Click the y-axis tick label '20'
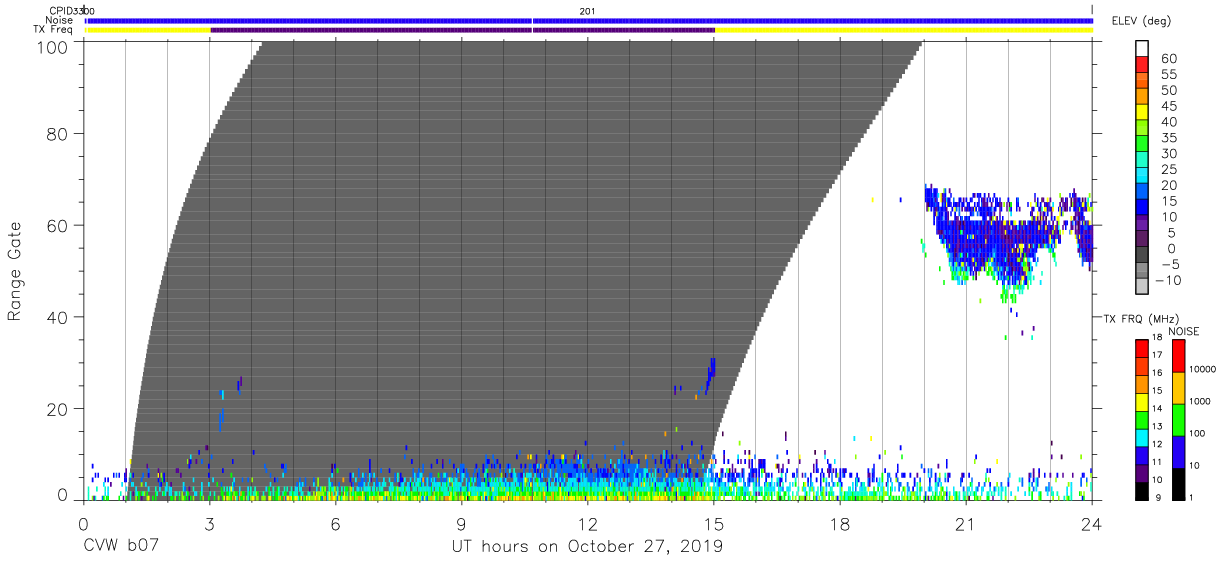 click(x=60, y=409)
